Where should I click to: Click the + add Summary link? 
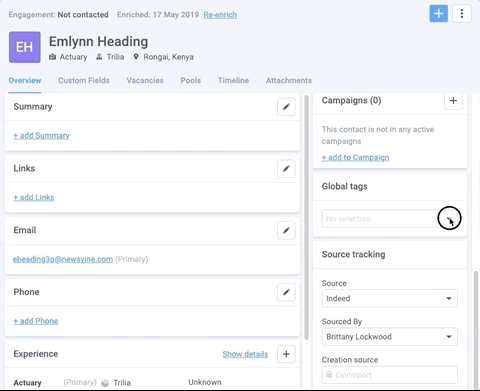pos(41,136)
